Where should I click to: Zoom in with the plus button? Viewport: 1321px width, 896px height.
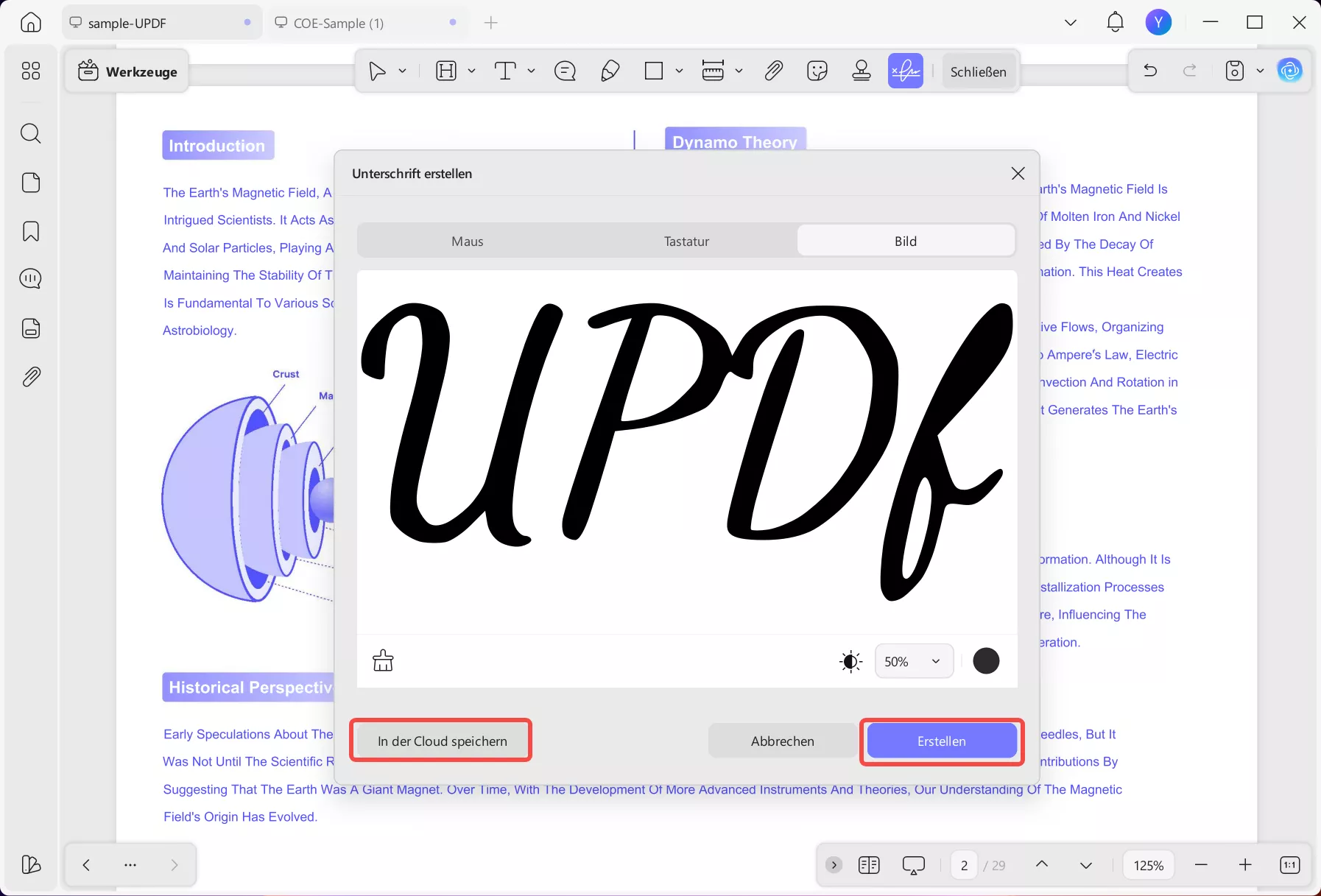pos(1245,865)
